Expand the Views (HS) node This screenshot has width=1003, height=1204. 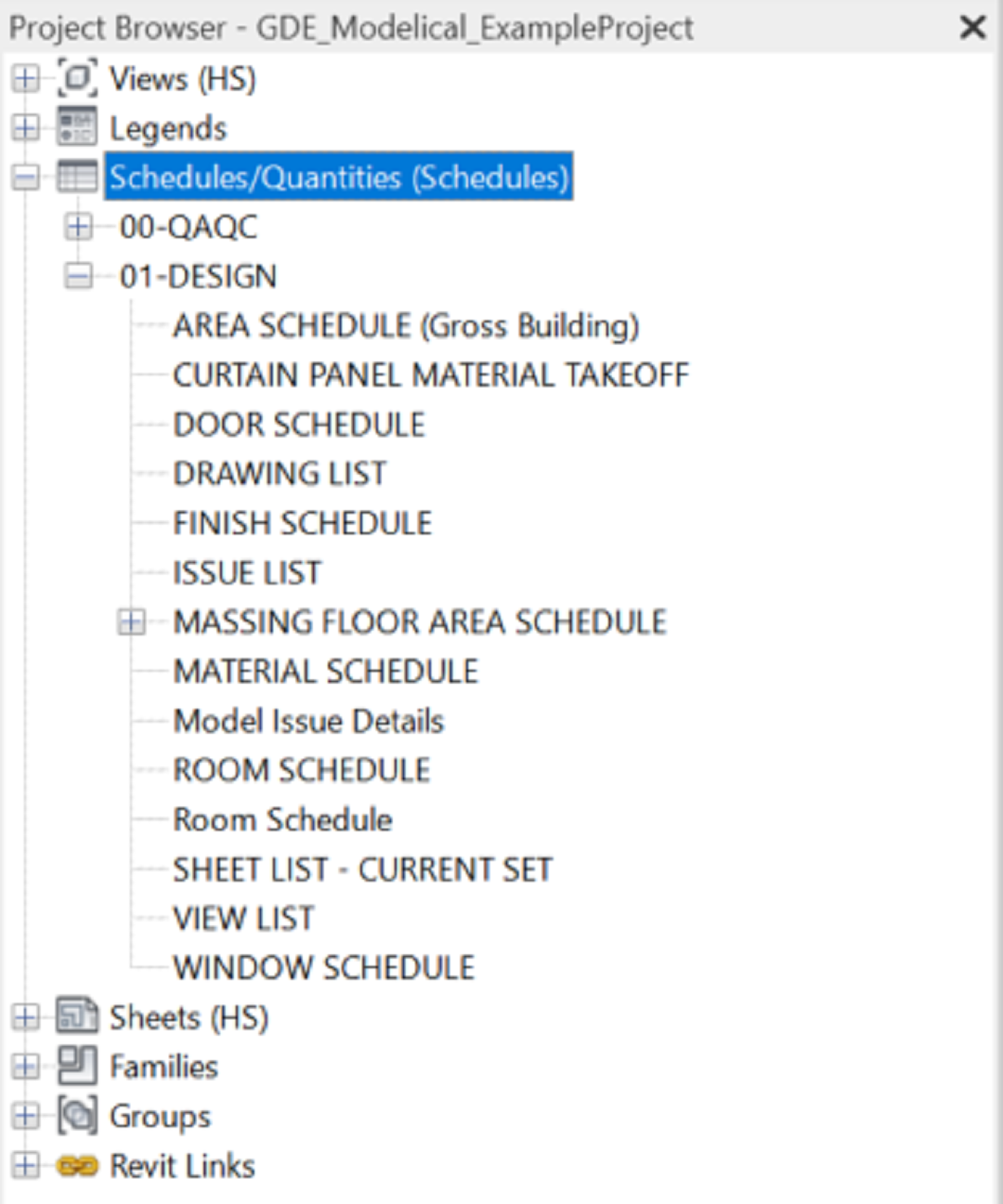pyautogui.click(x=26, y=78)
